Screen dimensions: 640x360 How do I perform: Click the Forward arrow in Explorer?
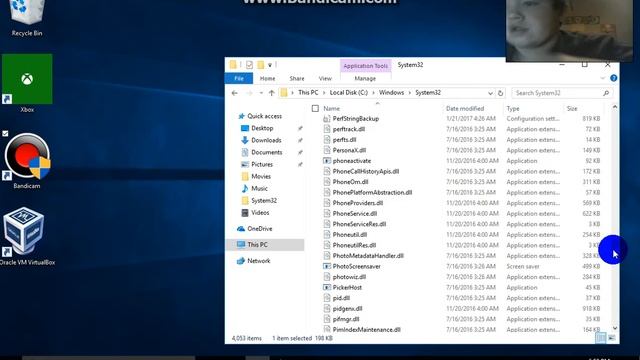click(249, 93)
